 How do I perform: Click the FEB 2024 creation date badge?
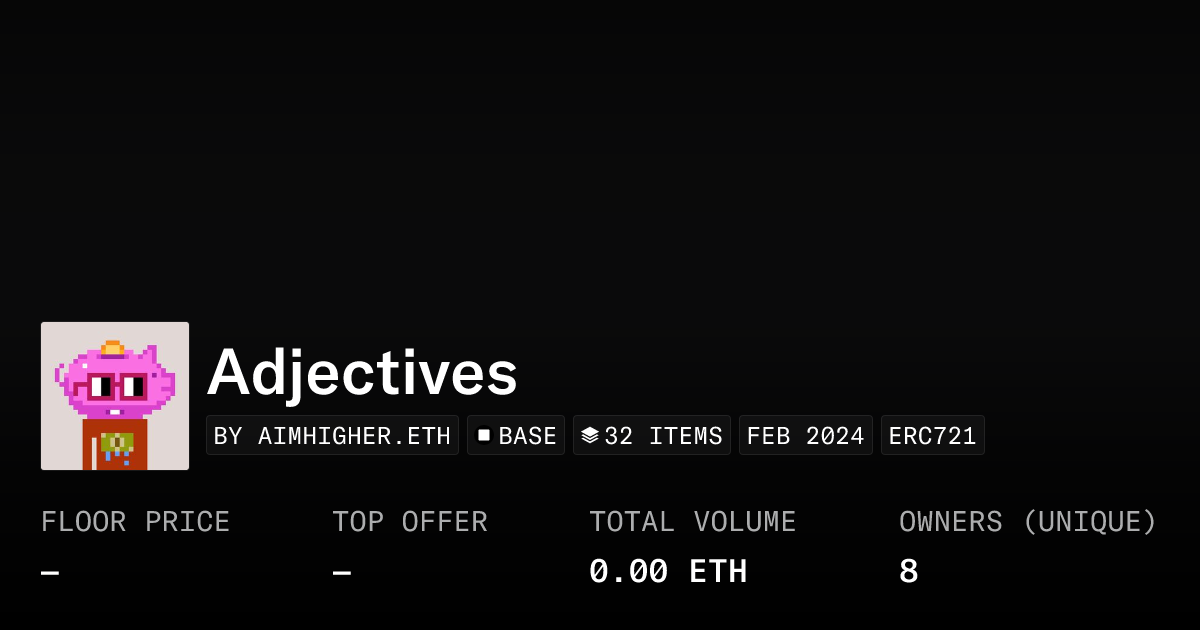click(x=805, y=436)
